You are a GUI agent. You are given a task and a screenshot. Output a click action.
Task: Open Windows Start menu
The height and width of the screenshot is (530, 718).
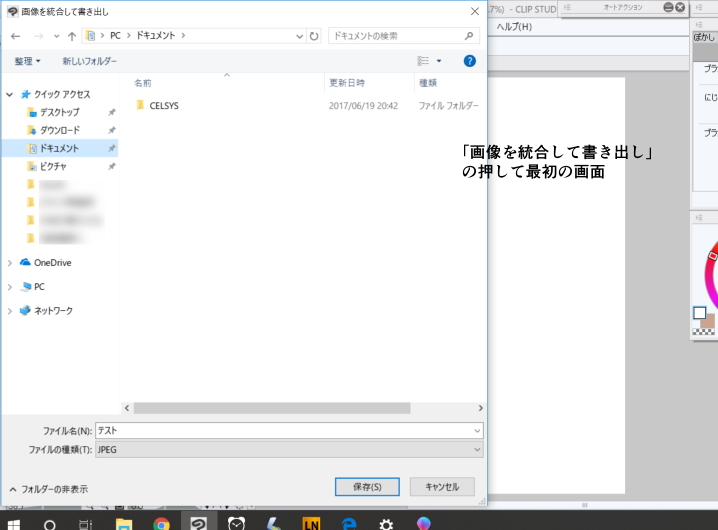tap(14, 524)
